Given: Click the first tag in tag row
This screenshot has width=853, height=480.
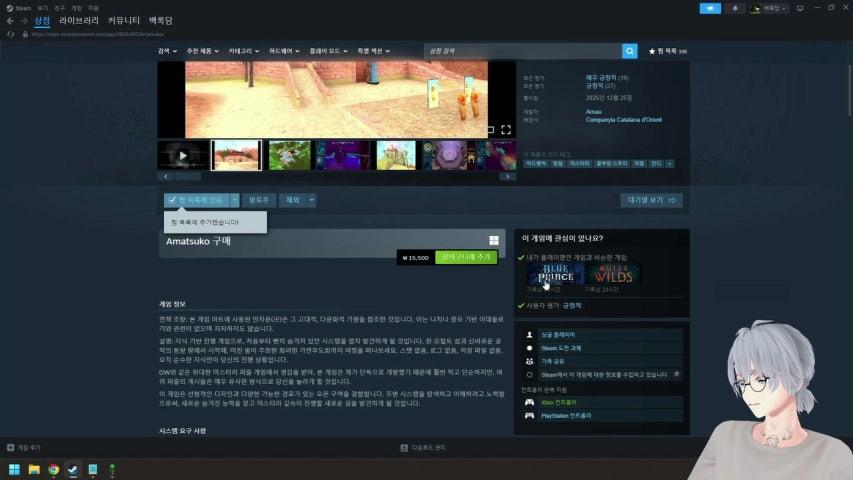Looking at the screenshot, I should pos(536,164).
